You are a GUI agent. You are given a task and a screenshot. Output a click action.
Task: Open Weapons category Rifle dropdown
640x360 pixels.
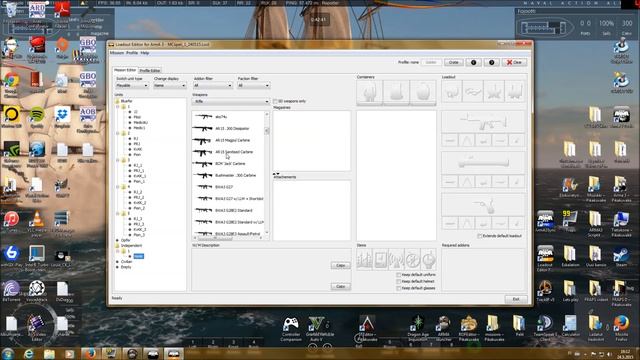(x=231, y=101)
